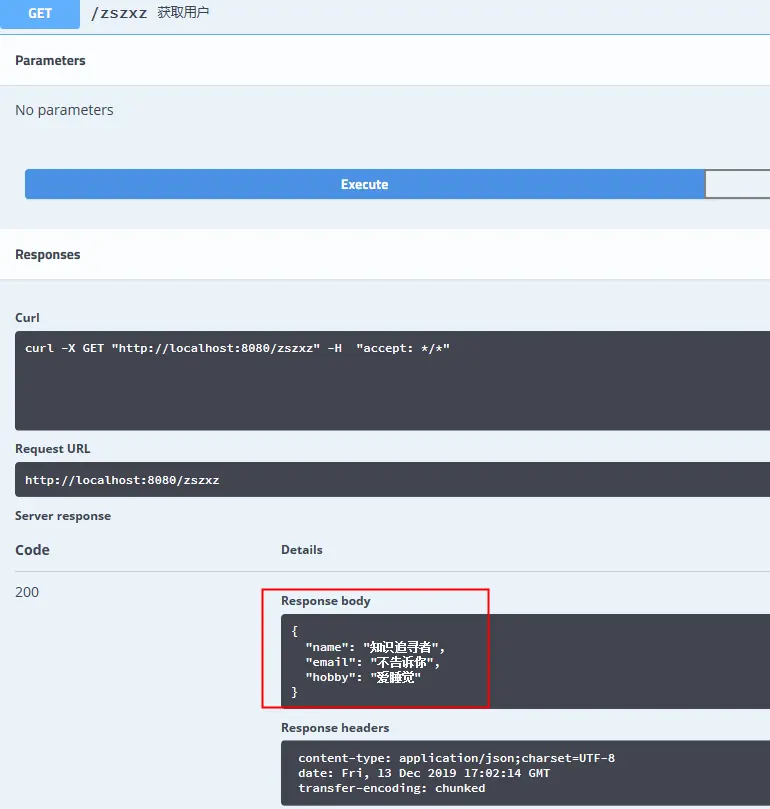The width and height of the screenshot is (770, 809).
Task: Select the Responses section heading
Action: tap(47, 254)
